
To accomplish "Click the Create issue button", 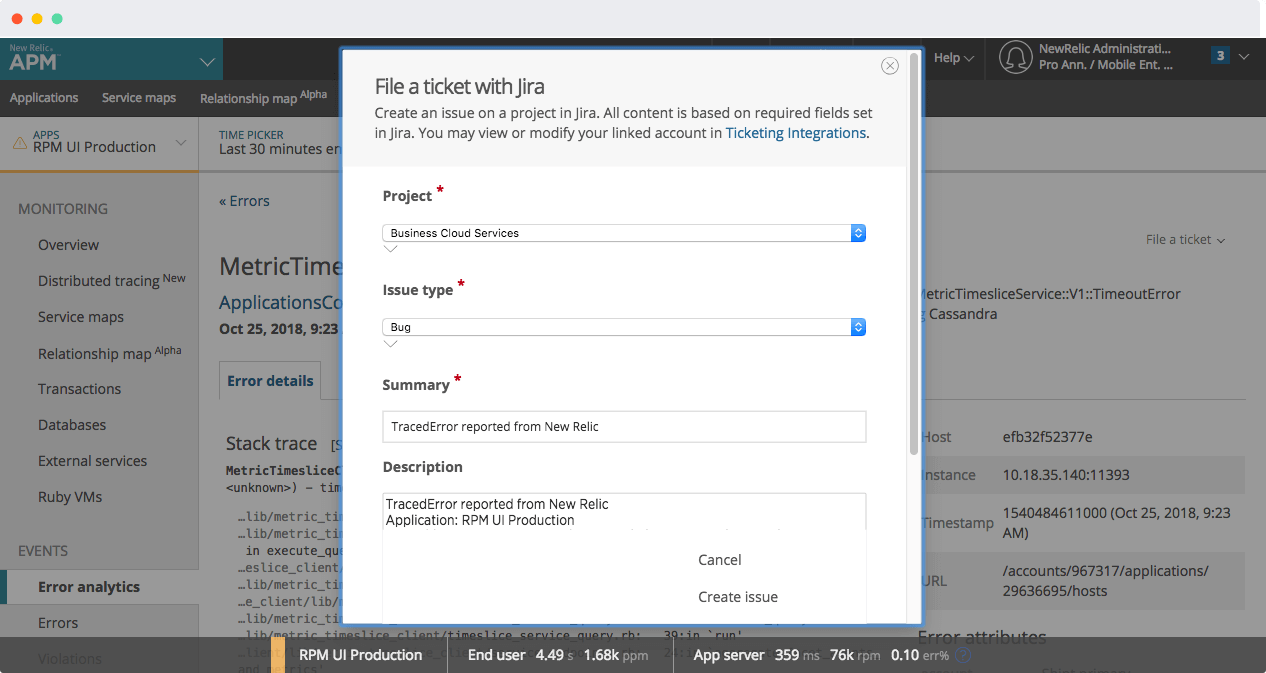I will pyautogui.click(x=738, y=597).
